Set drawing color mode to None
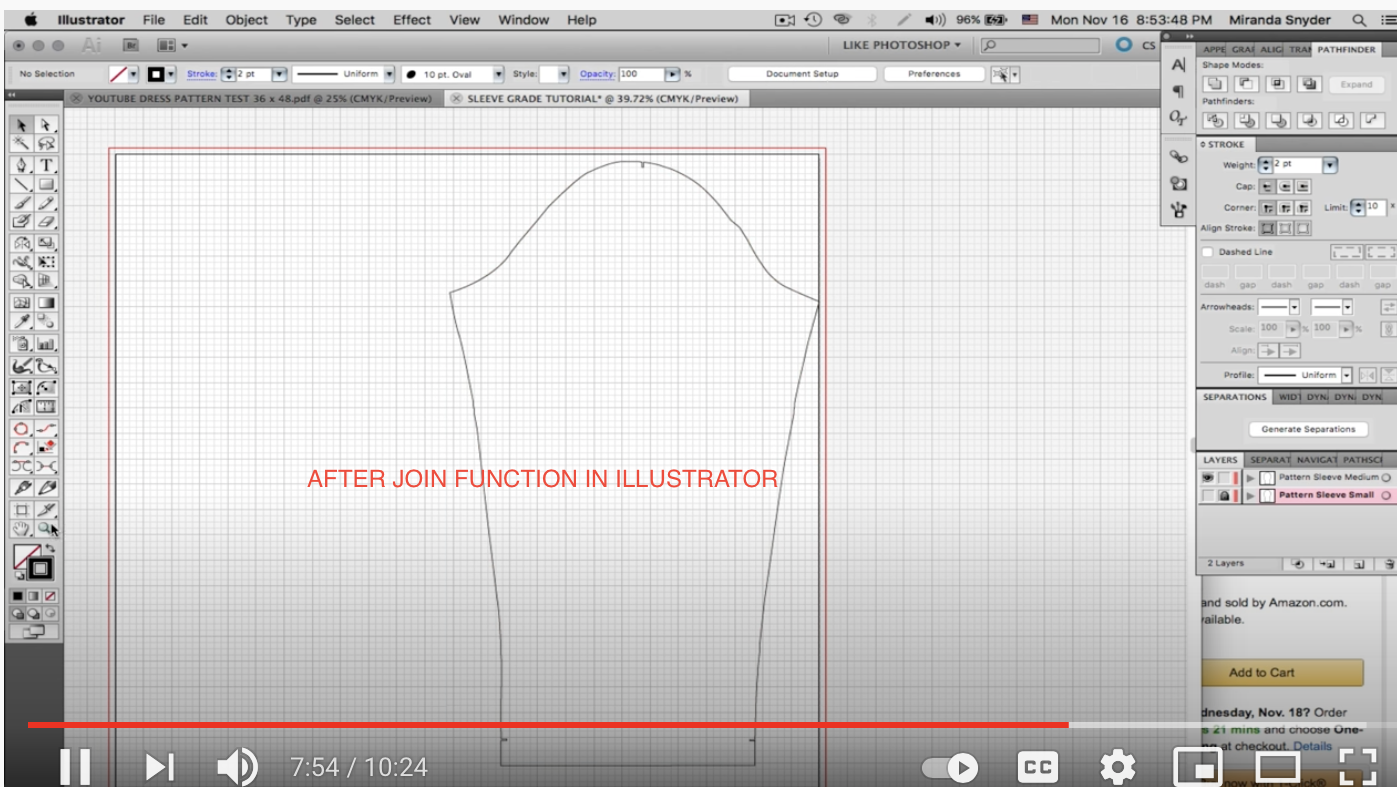Screen dimensions: 1397x787 coord(48,595)
